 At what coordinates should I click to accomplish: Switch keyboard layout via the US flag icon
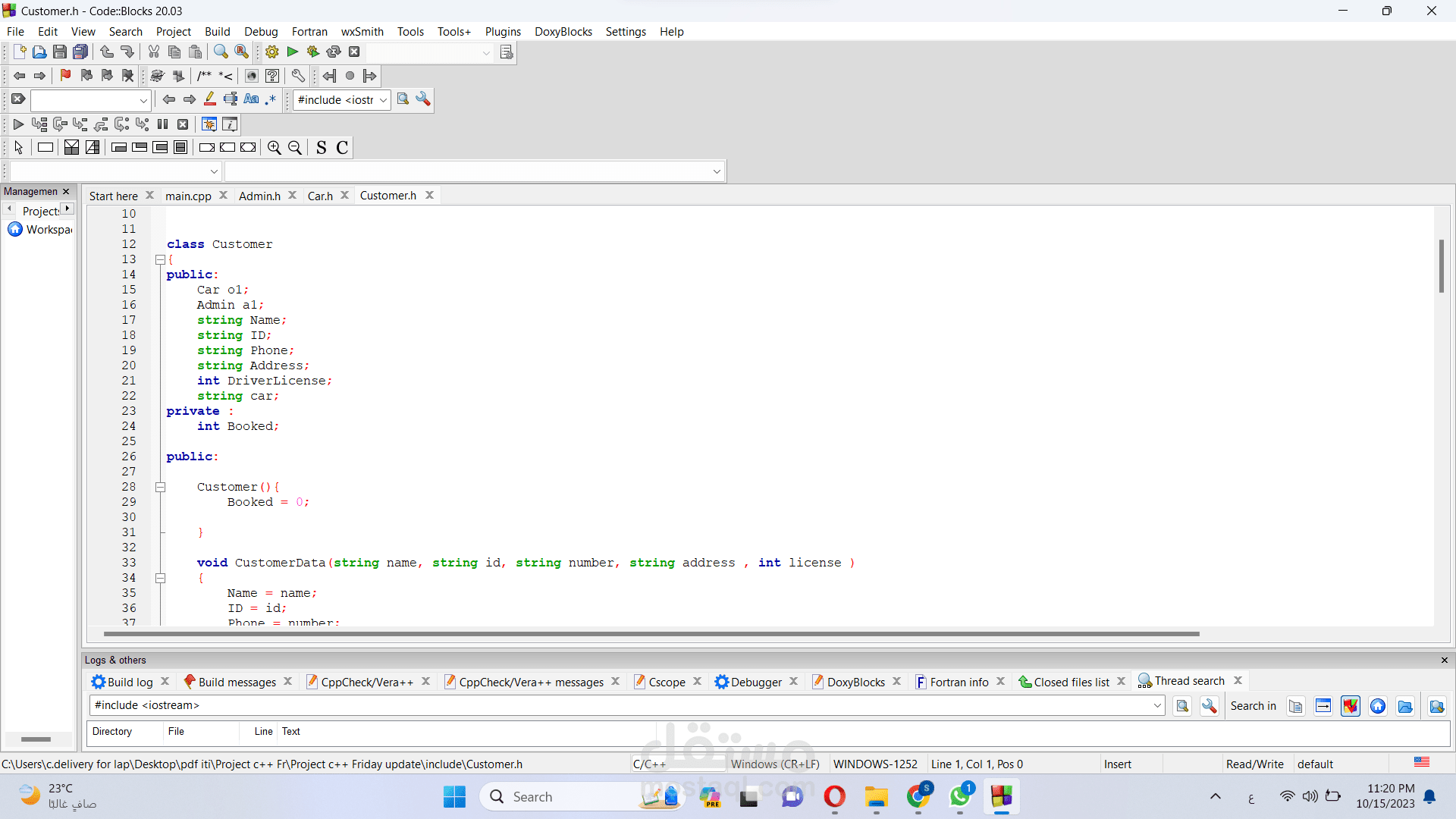tap(1422, 763)
